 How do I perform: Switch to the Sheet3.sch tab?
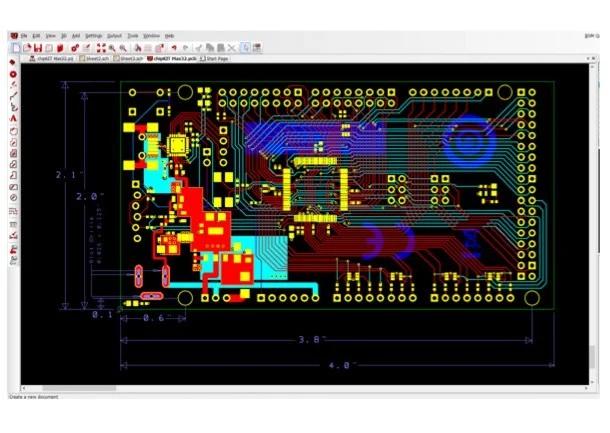[x=128, y=59]
